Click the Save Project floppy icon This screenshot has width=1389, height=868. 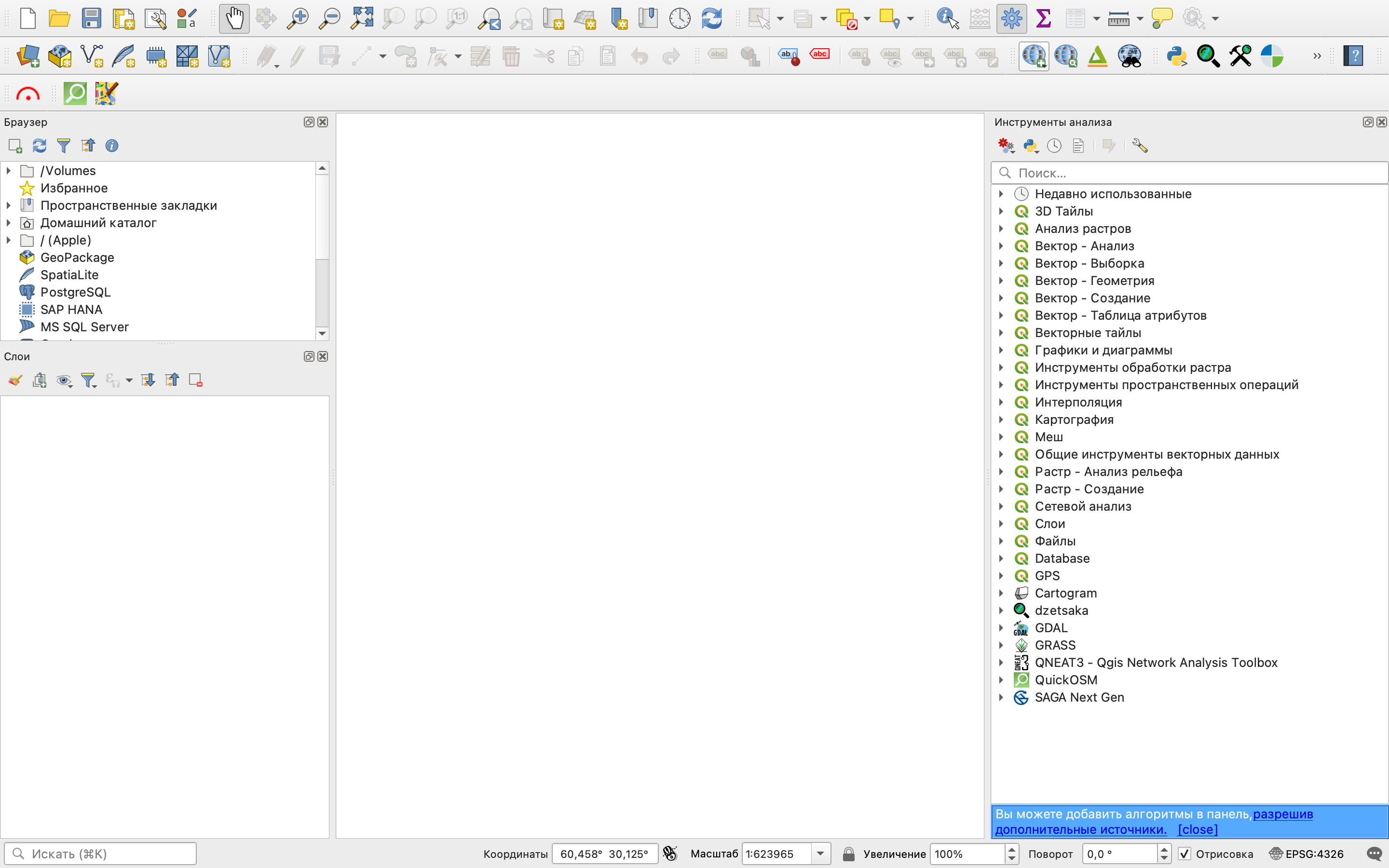91,18
